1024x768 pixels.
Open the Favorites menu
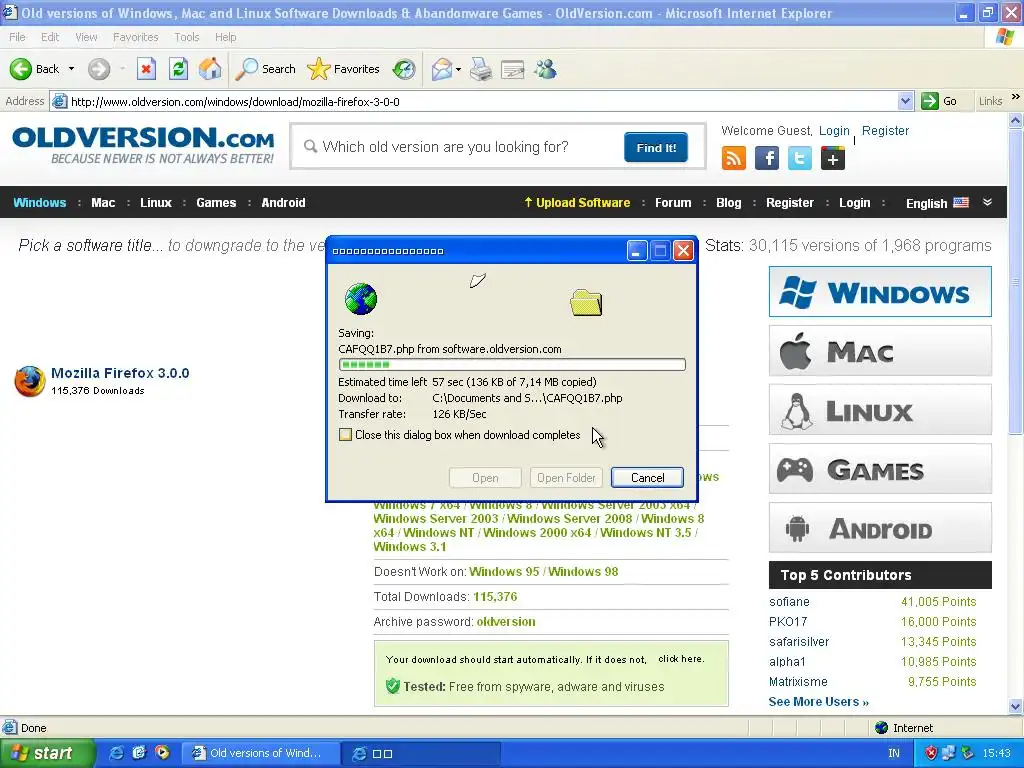(135, 37)
